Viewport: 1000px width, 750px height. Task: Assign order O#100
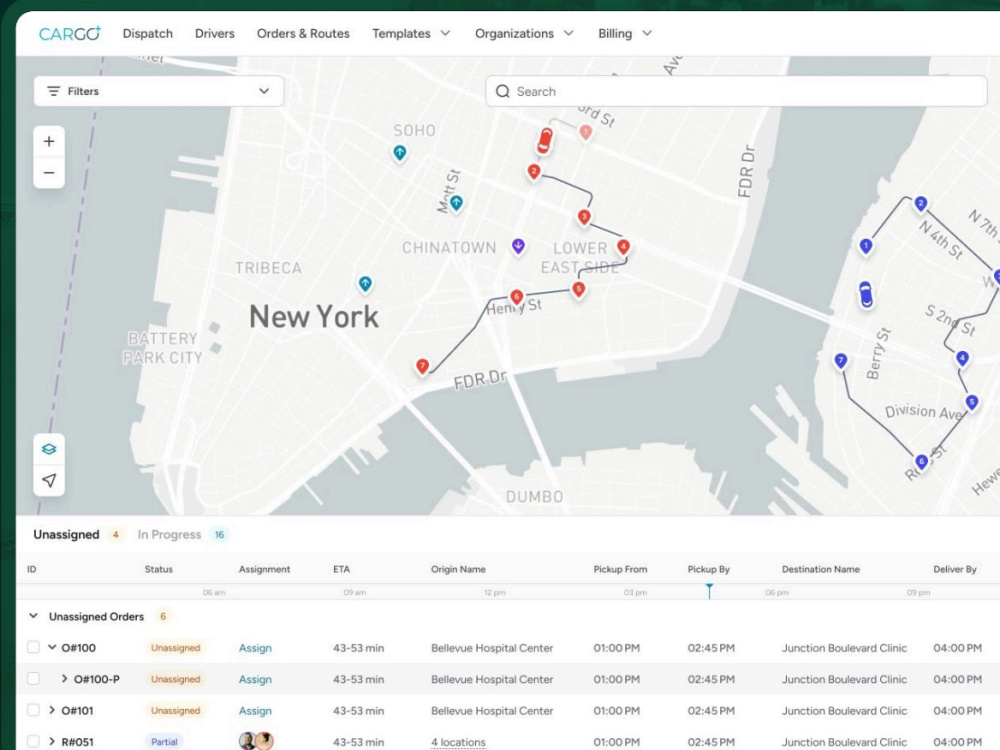pos(255,648)
